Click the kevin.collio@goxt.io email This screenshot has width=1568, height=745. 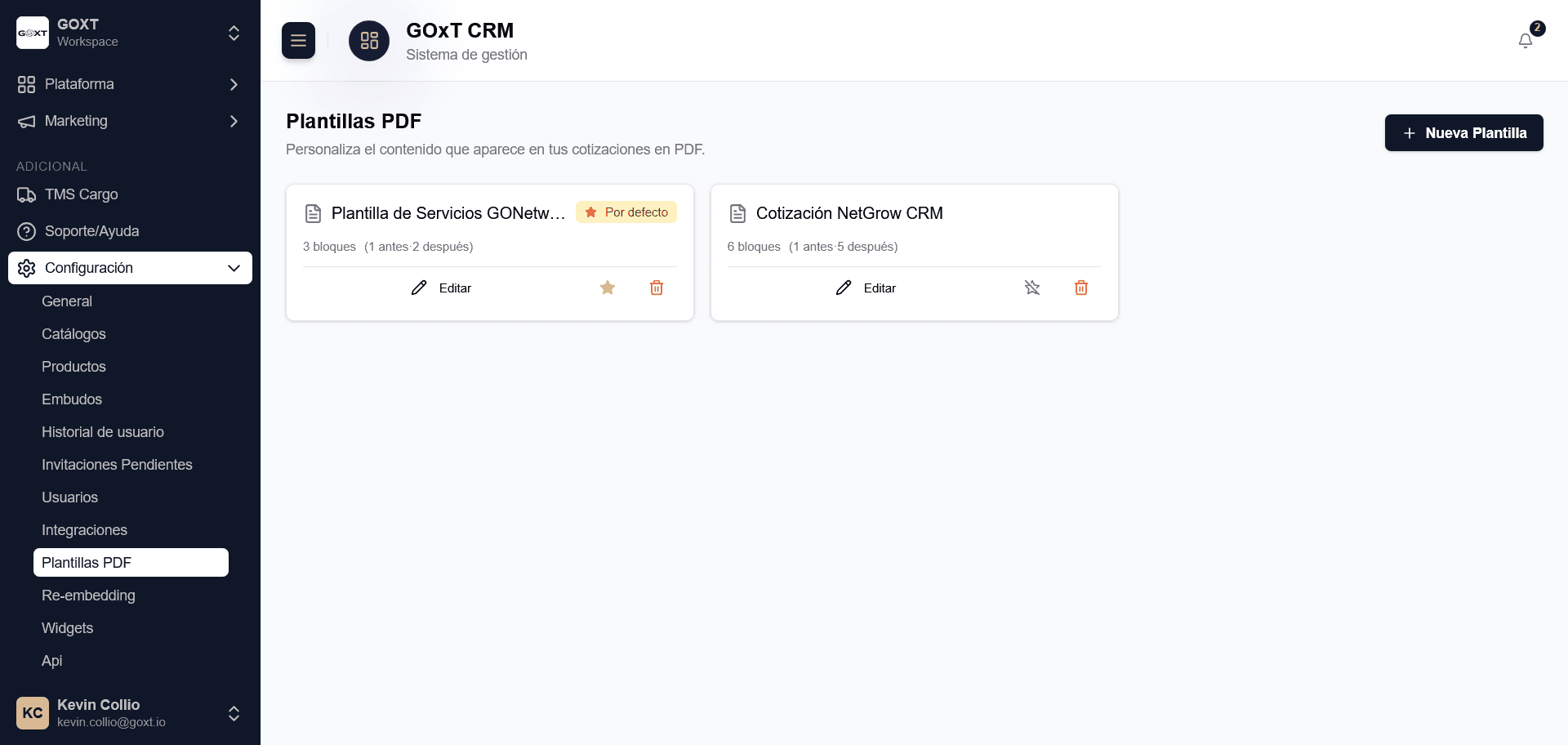tap(111, 722)
